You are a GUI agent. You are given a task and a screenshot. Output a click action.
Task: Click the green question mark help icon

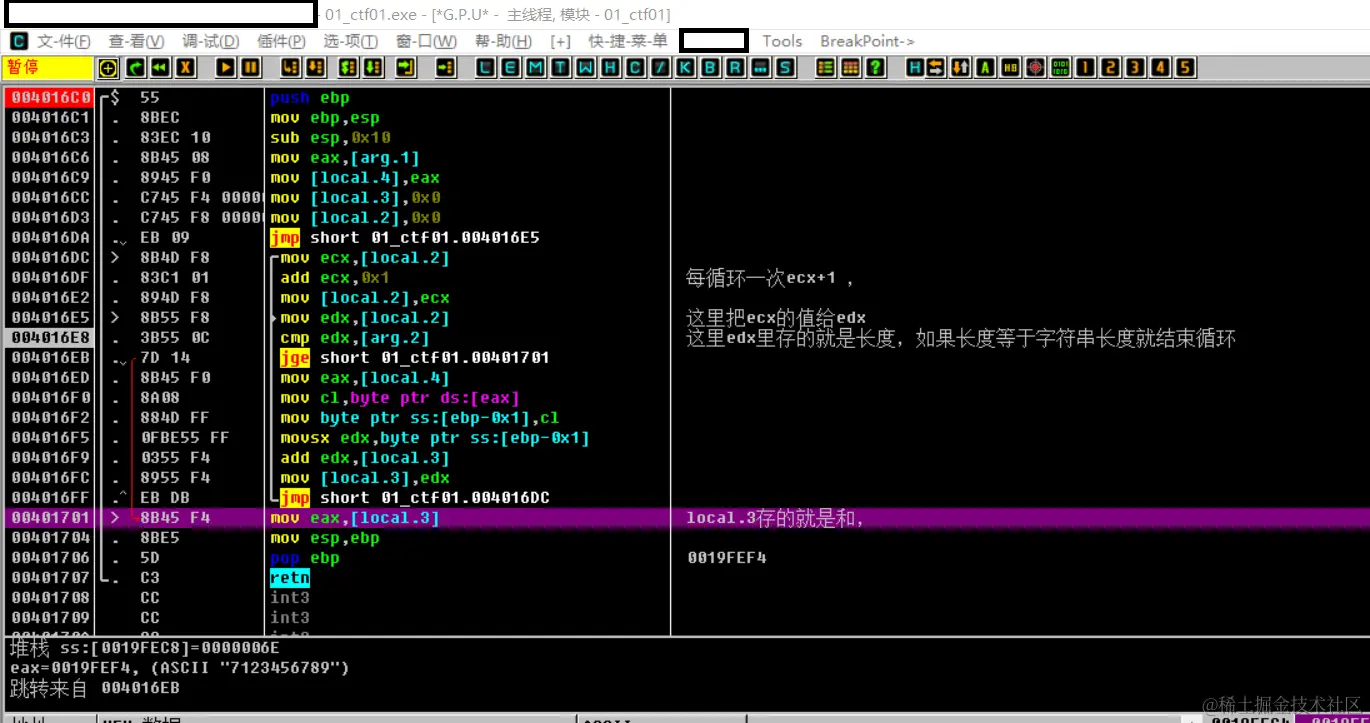tap(877, 68)
